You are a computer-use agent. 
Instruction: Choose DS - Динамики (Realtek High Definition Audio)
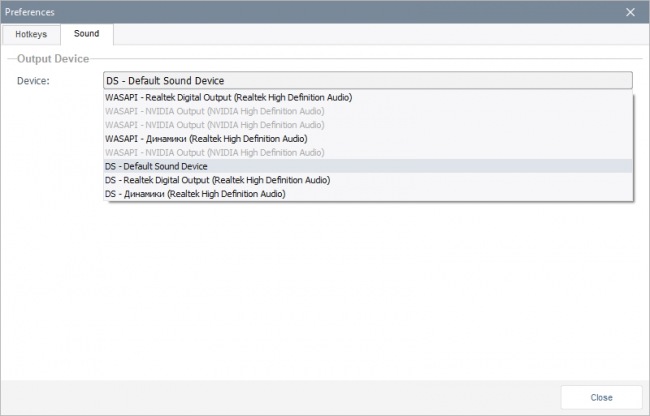368,193
